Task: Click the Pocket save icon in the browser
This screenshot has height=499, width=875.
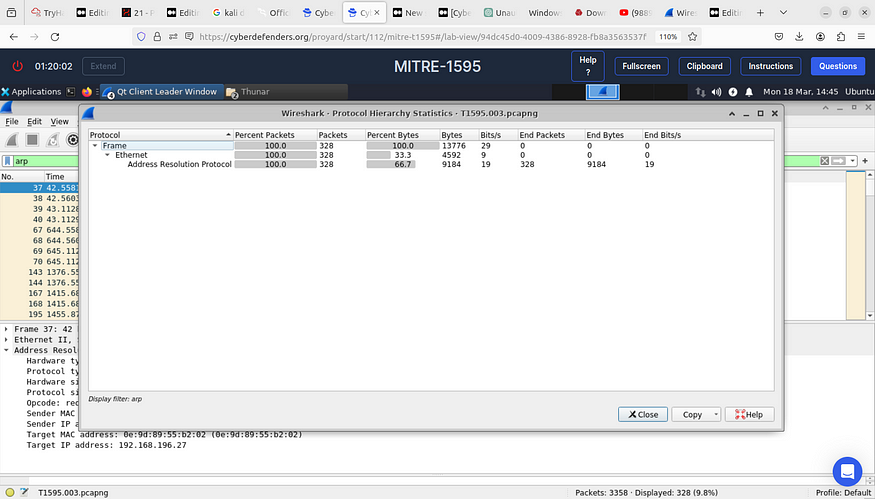Action: 779,37
